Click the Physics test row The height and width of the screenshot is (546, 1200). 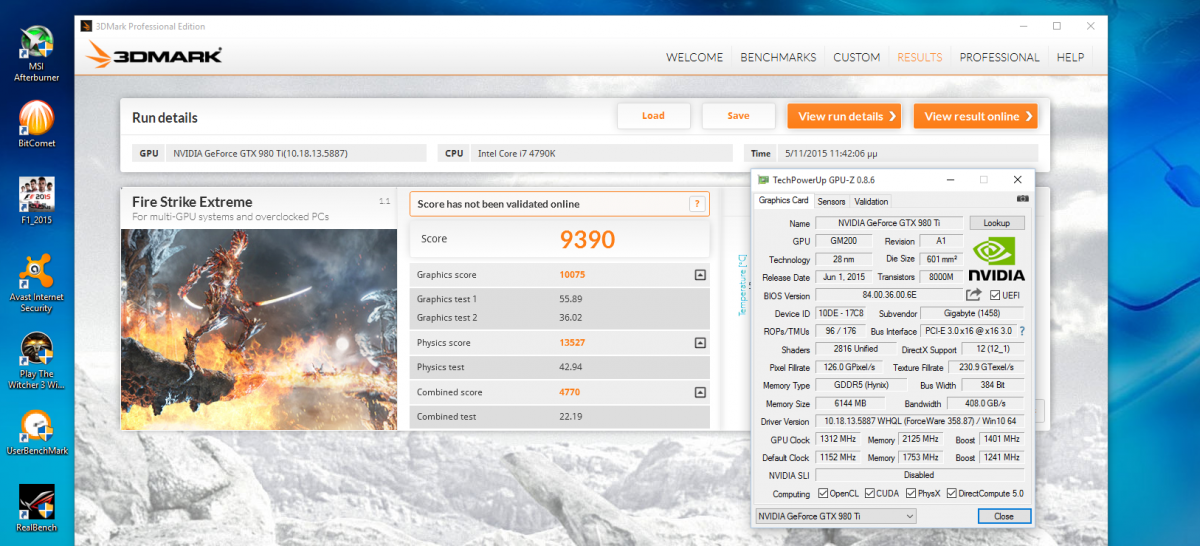click(x=560, y=367)
